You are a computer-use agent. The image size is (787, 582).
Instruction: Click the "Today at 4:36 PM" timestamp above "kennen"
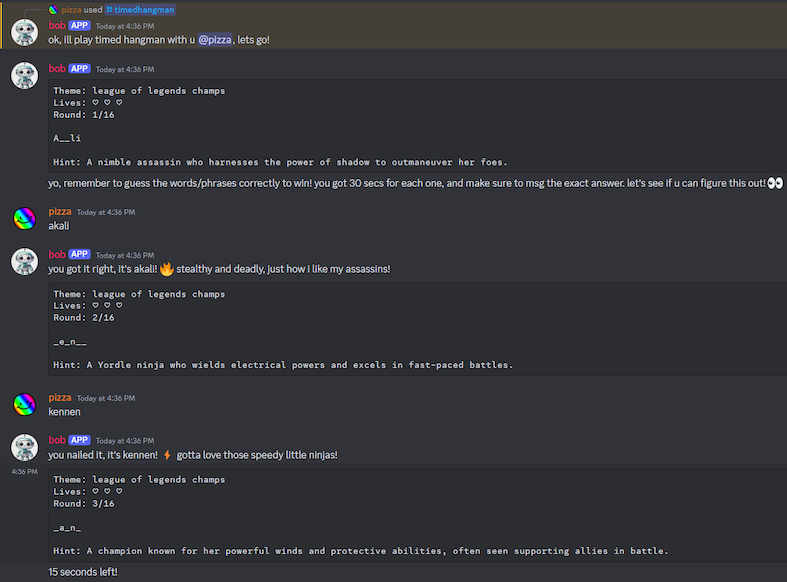(x=106, y=398)
